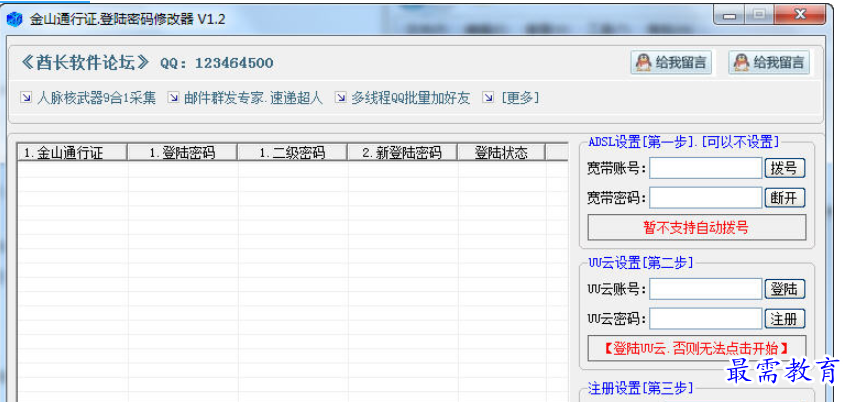Click arrow icon before [更多]

pyautogui.click(x=488, y=97)
